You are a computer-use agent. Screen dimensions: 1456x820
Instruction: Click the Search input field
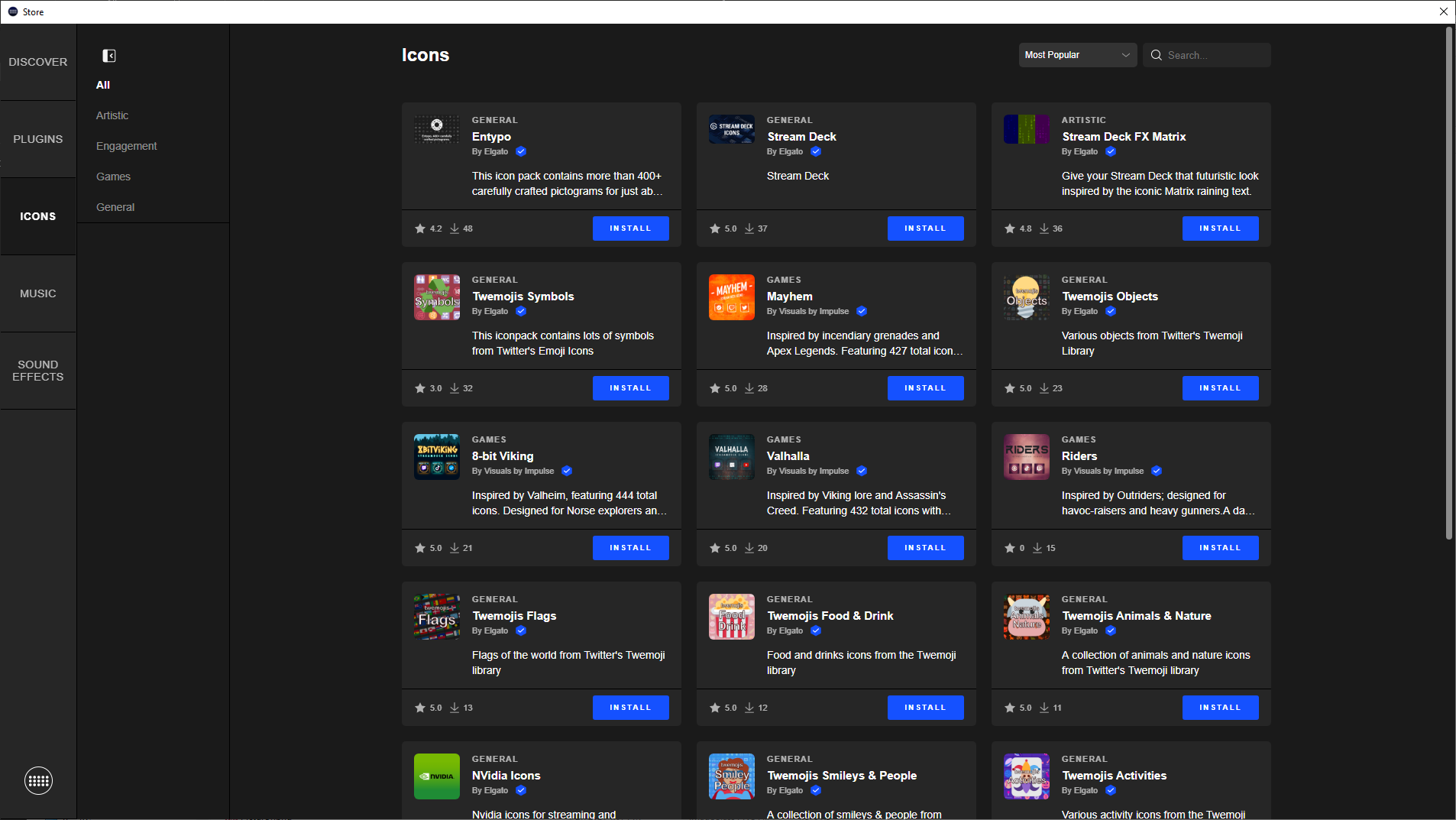pyautogui.click(x=1207, y=55)
